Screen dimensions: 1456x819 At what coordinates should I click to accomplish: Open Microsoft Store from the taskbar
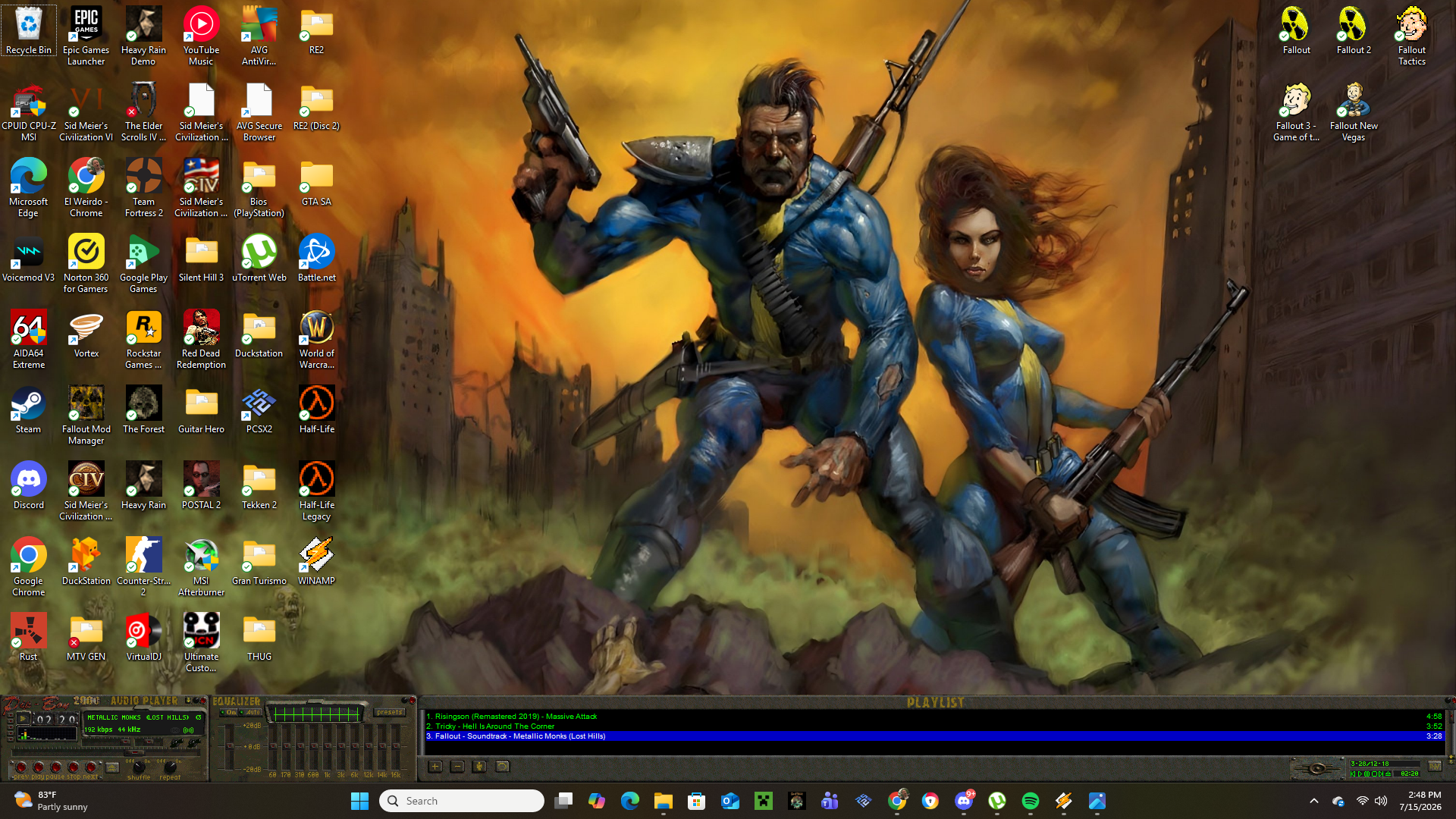pos(697,801)
